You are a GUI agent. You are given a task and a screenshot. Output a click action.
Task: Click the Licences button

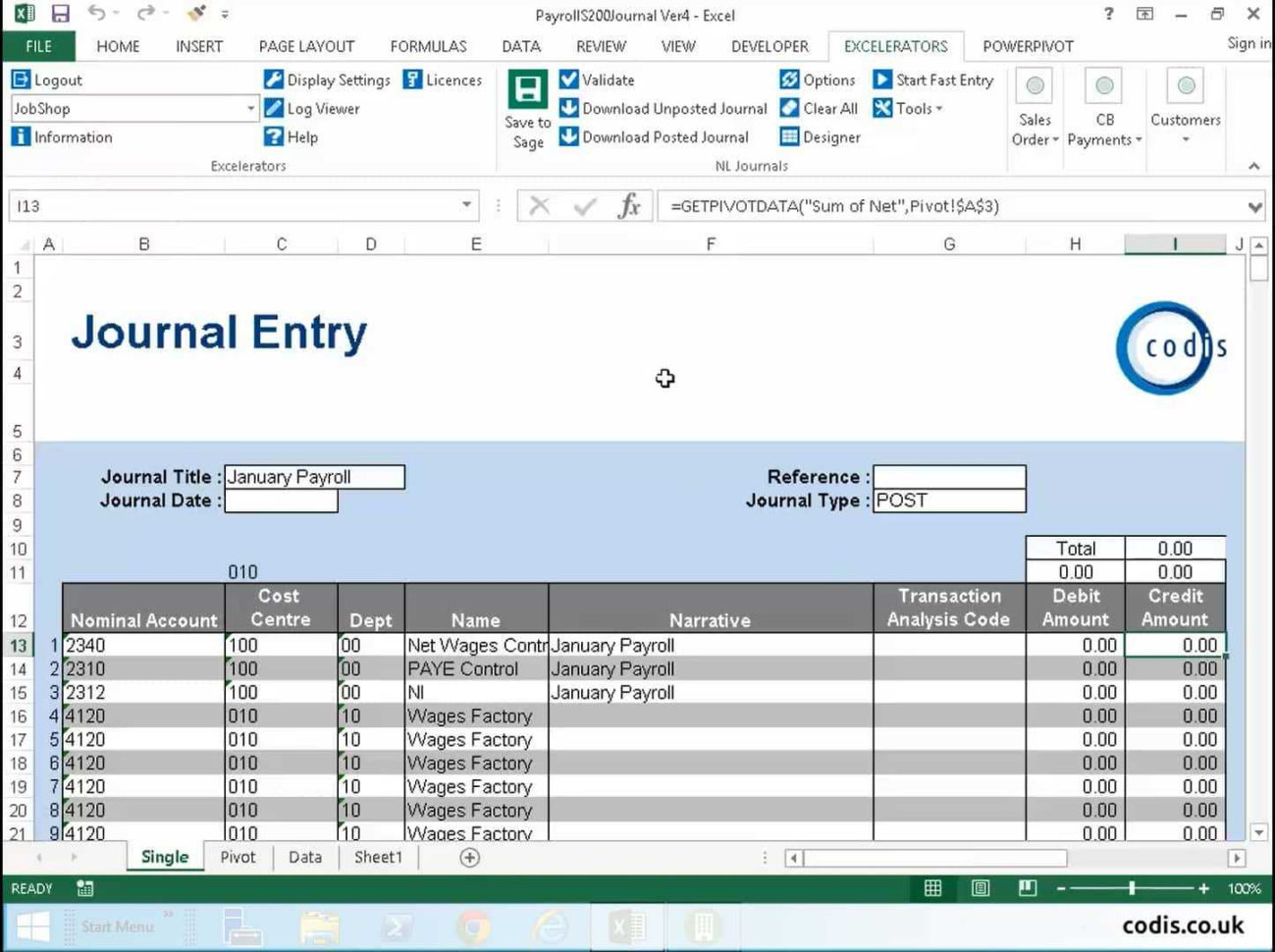[443, 80]
